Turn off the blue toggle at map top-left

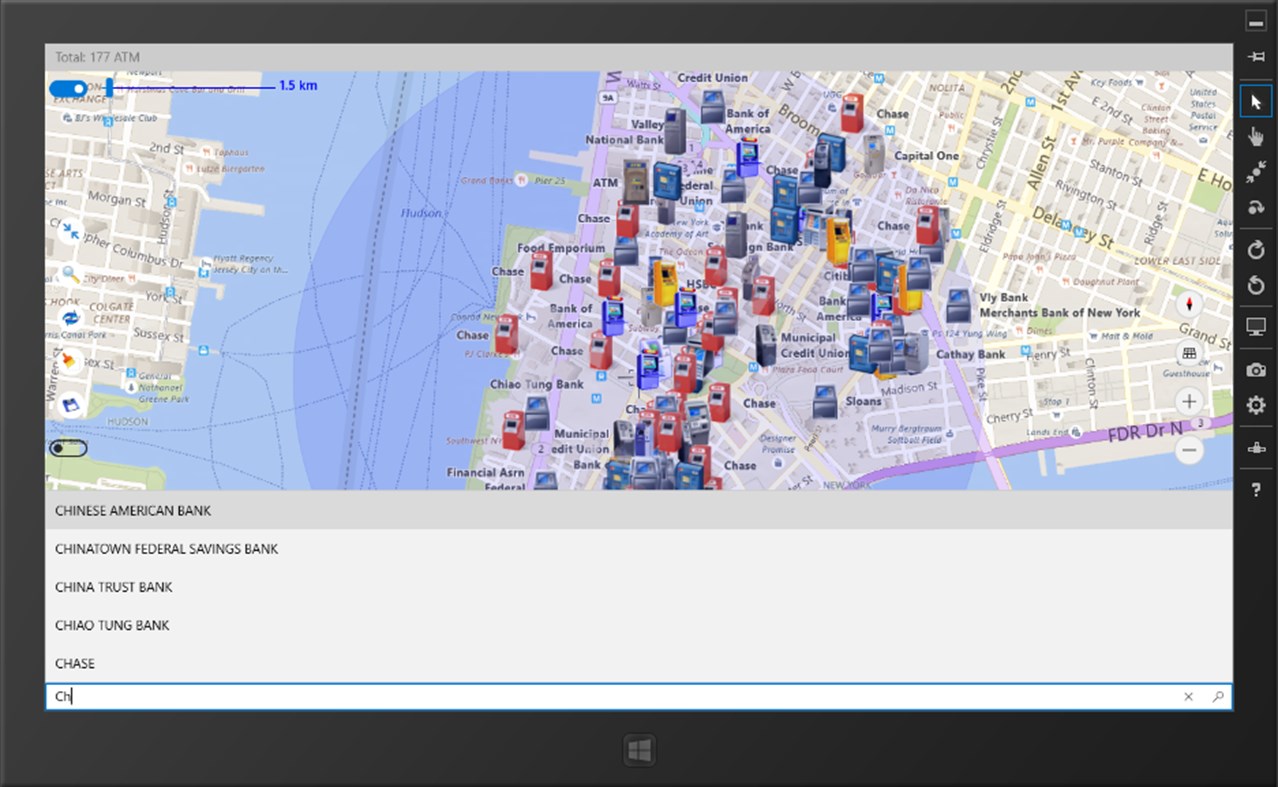(x=68, y=89)
